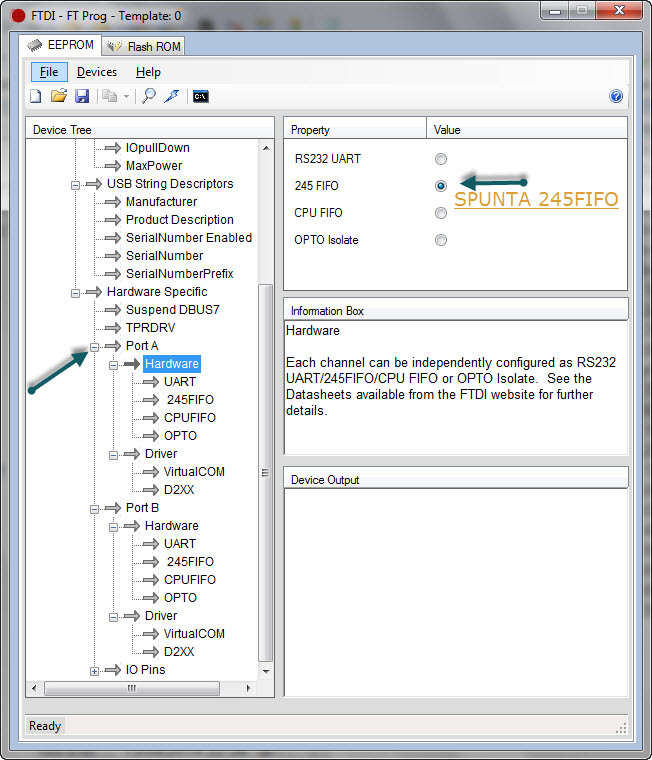652x760 pixels.
Task: Open the Help menu
Action: pyautogui.click(x=148, y=72)
